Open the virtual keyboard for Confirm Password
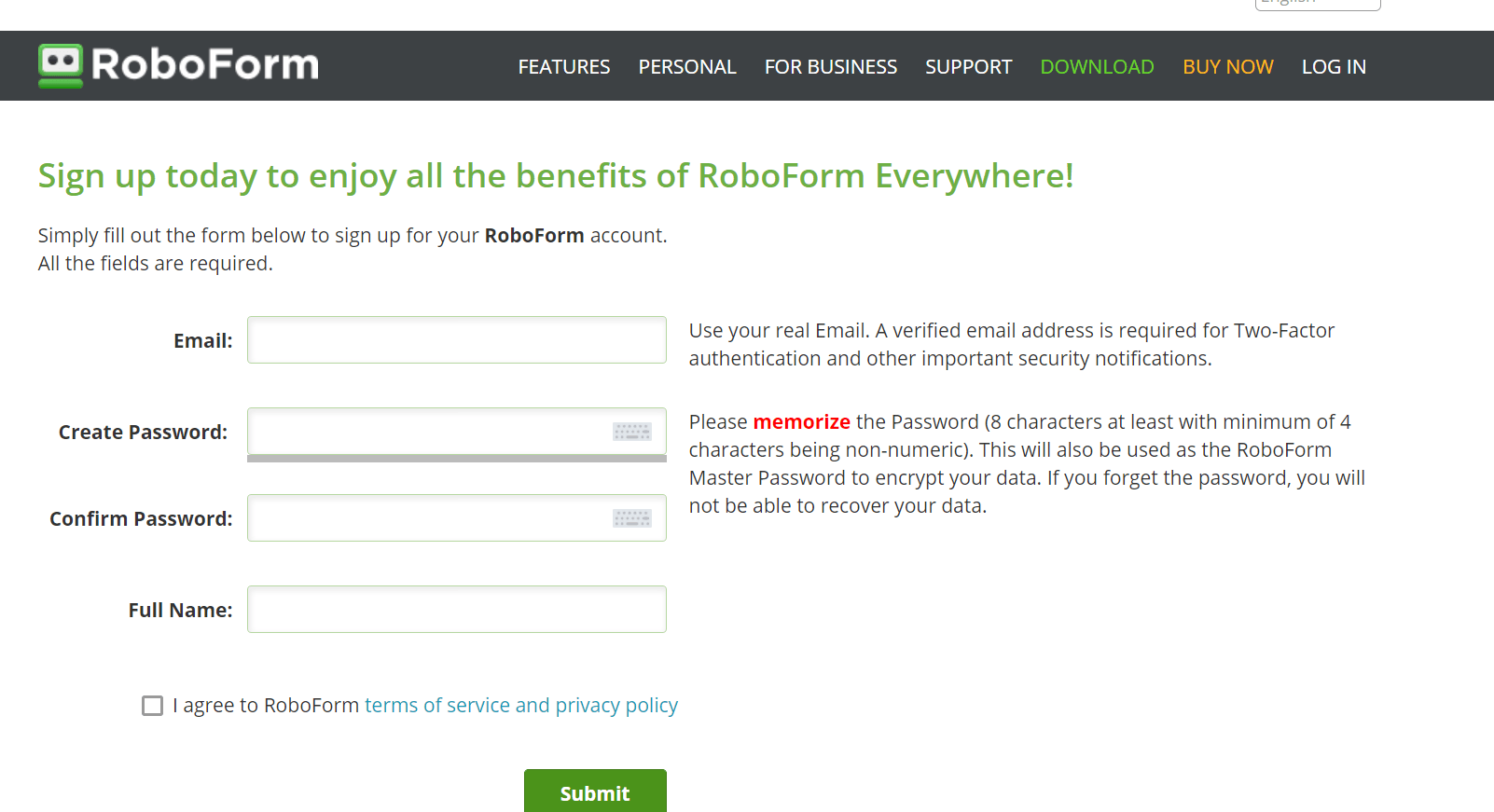The image size is (1494, 812). 631,518
